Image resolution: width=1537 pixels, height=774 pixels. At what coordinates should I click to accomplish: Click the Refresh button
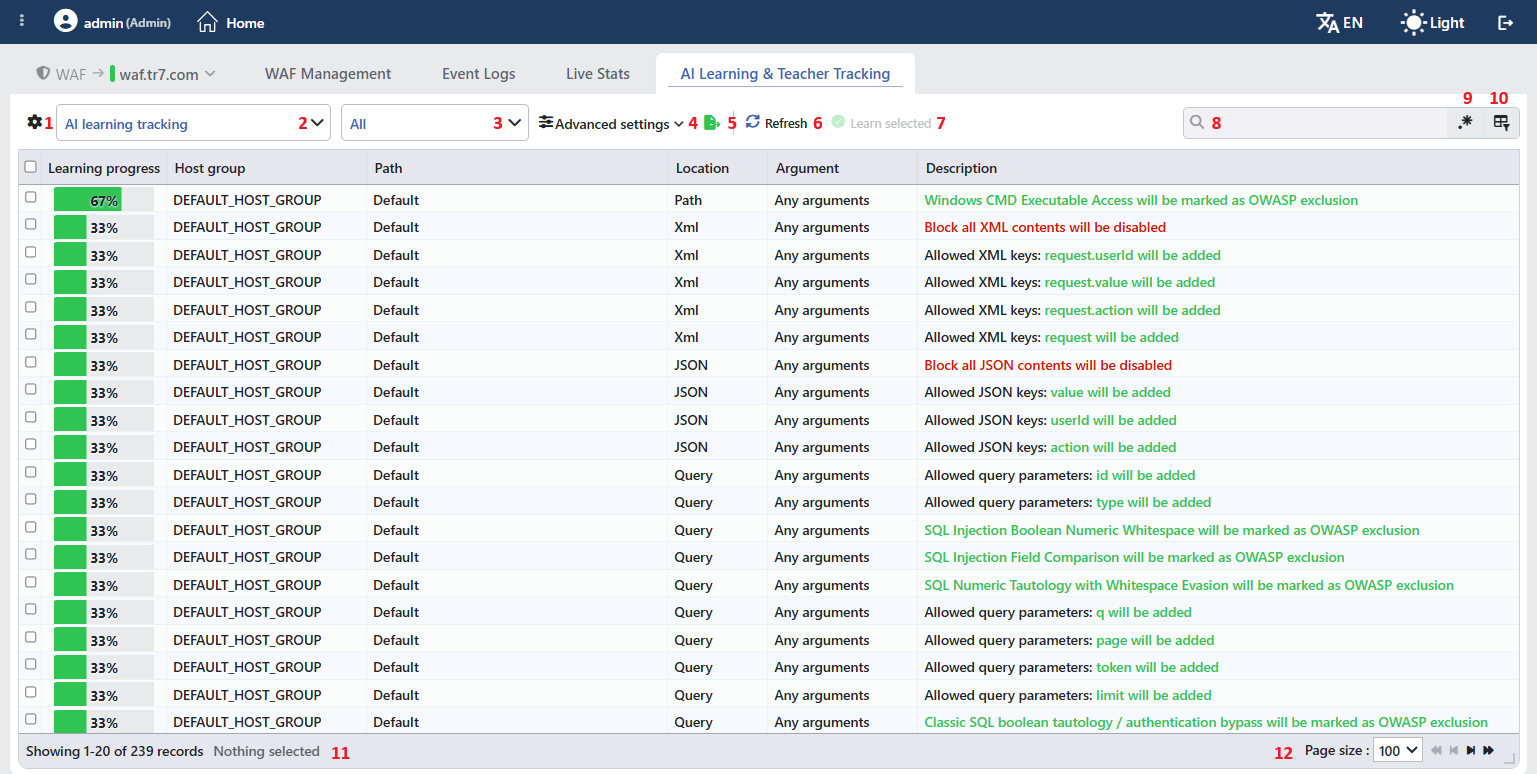click(776, 123)
